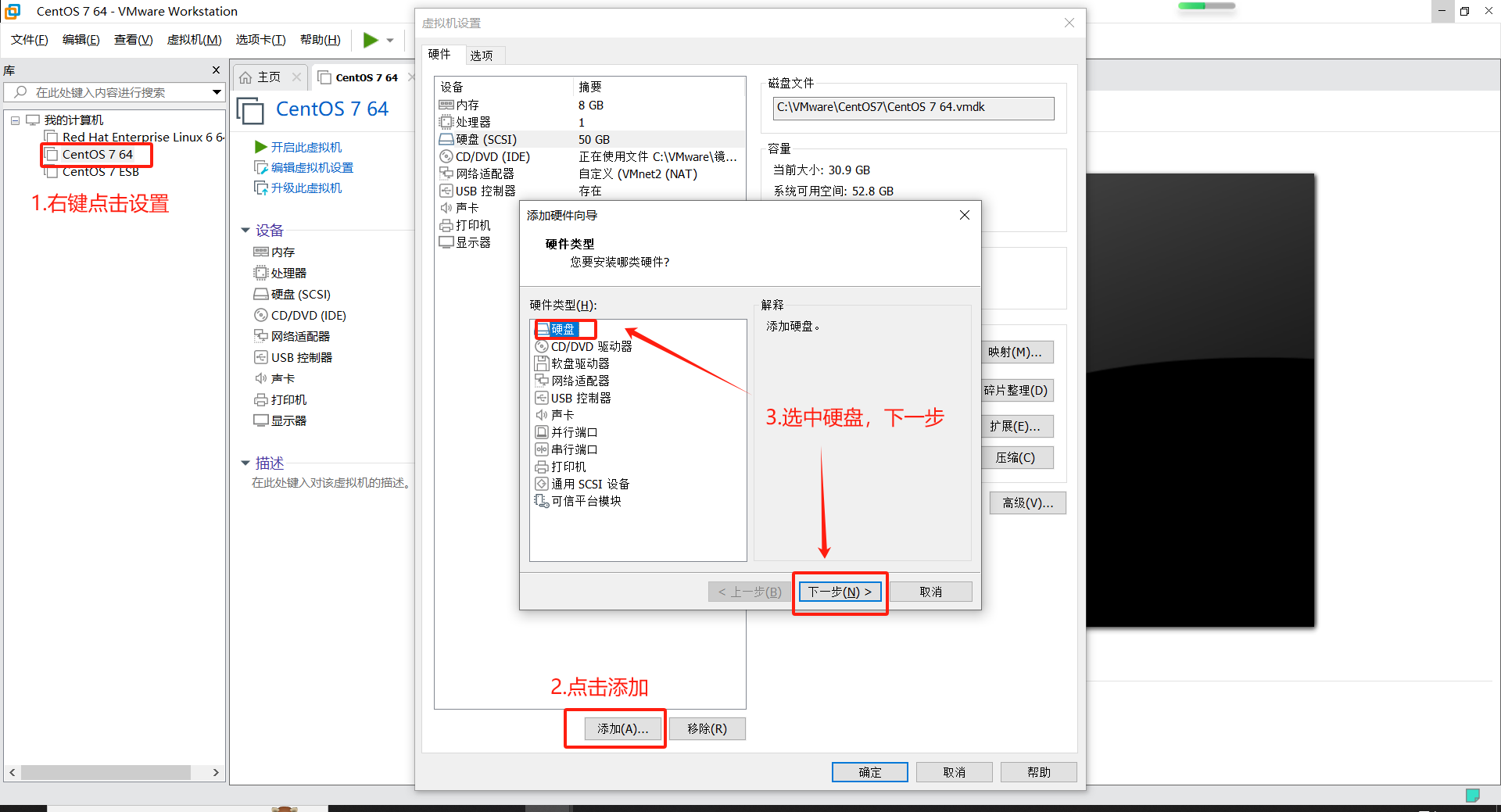Collapse the 设备 section in VM summary
This screenshot has height=812, width=1501.
pyautogui.click(x=245, y=231)
